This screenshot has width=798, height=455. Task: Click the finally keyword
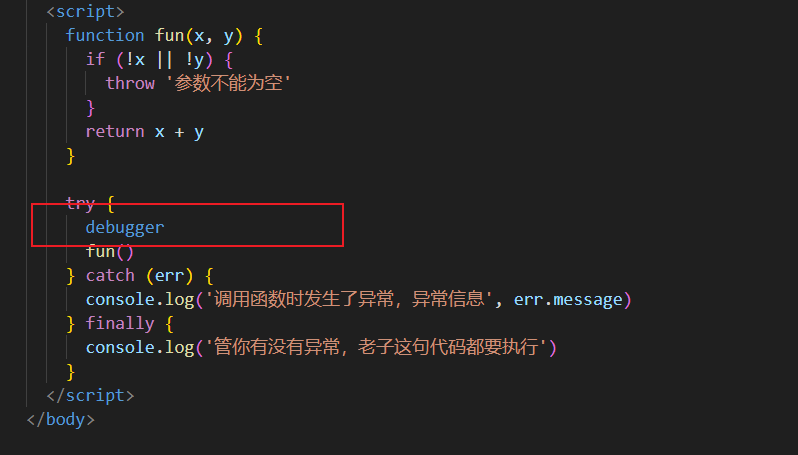click(120, 323)
